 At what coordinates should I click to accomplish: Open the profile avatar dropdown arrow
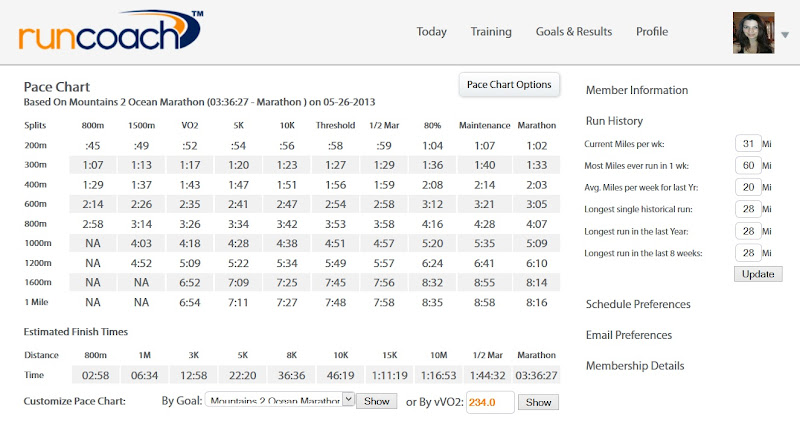point(785,35)
